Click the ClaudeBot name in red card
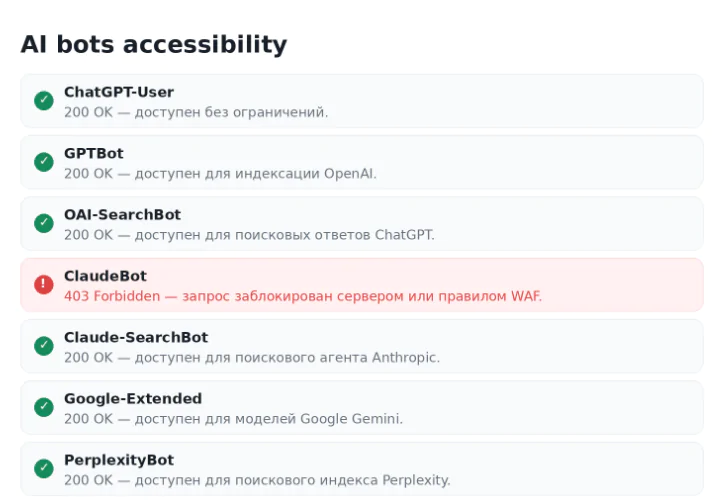This screenshot has width=720, height=502. tap(105, 276)
